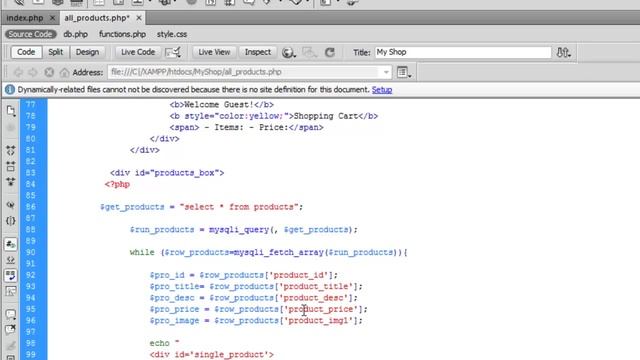This screenshot has height=360, width=640.
Task: Click the browser Back arrow
Action: 18,72
